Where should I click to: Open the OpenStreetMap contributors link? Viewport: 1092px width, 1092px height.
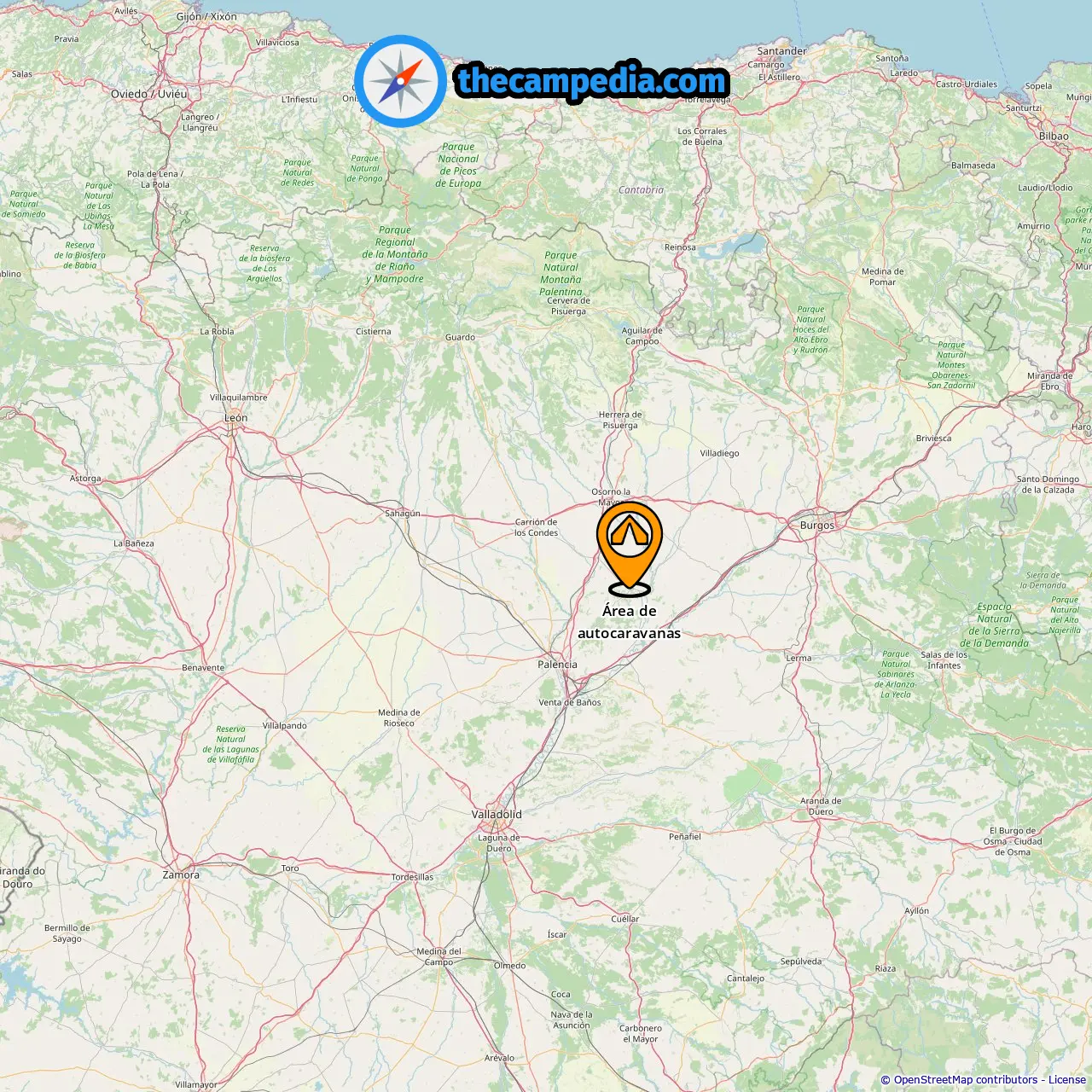tap(966, 1080)
